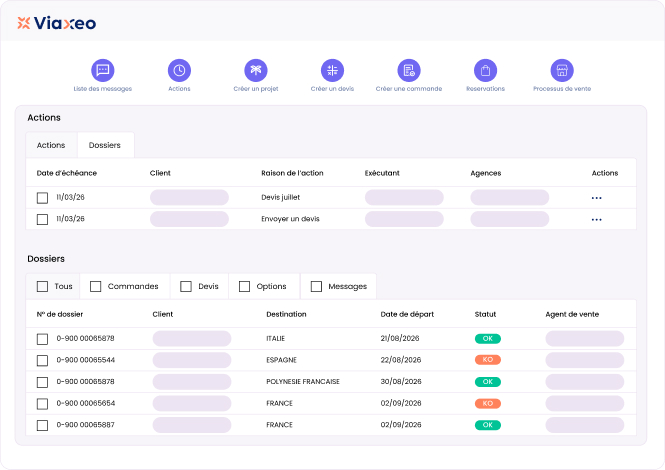This screenshot has width=665, height=470.
Task: Click the Exécutant column header
Action: pos(382,173)
